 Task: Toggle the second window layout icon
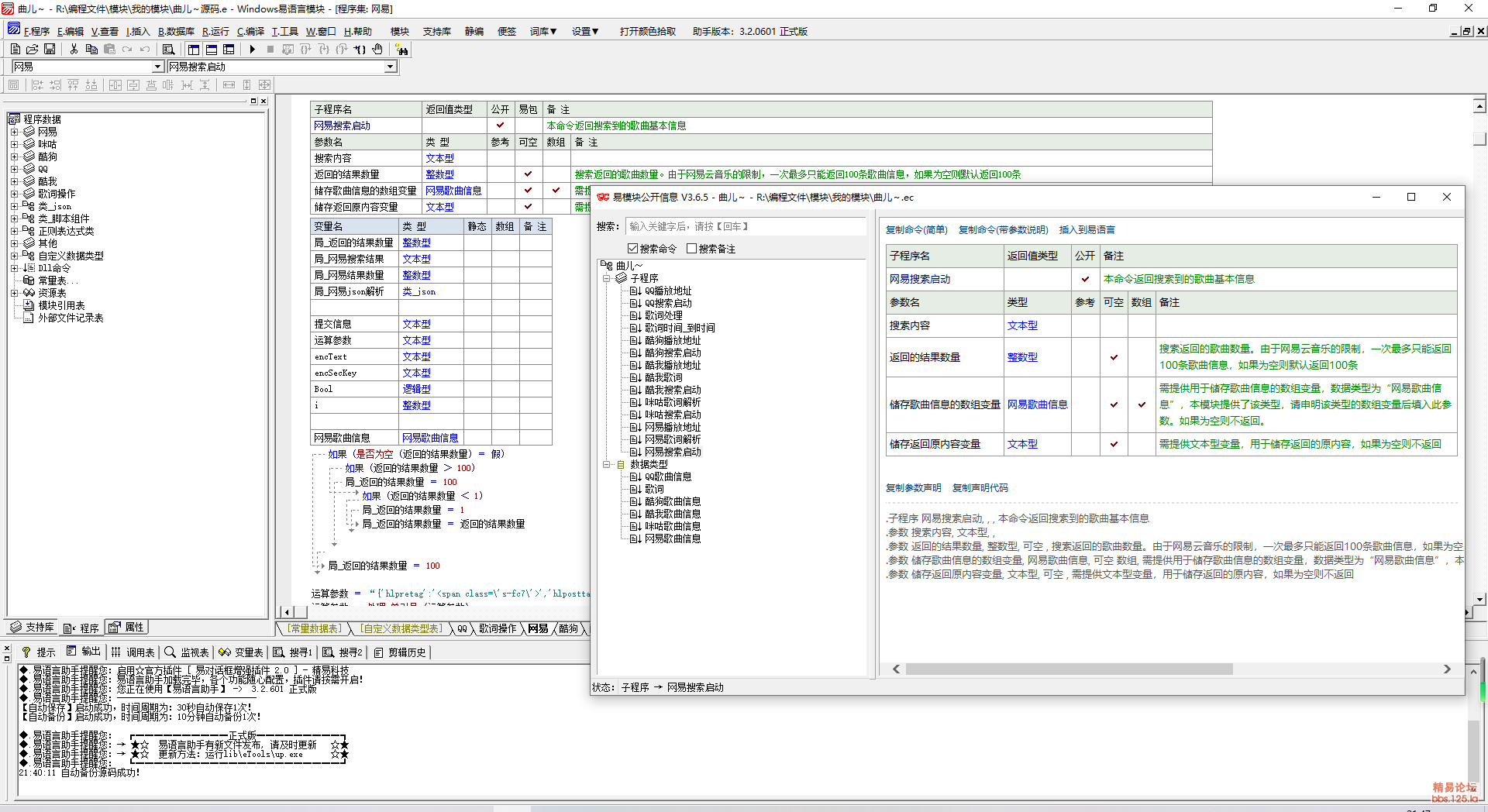(x=211, y=49)
